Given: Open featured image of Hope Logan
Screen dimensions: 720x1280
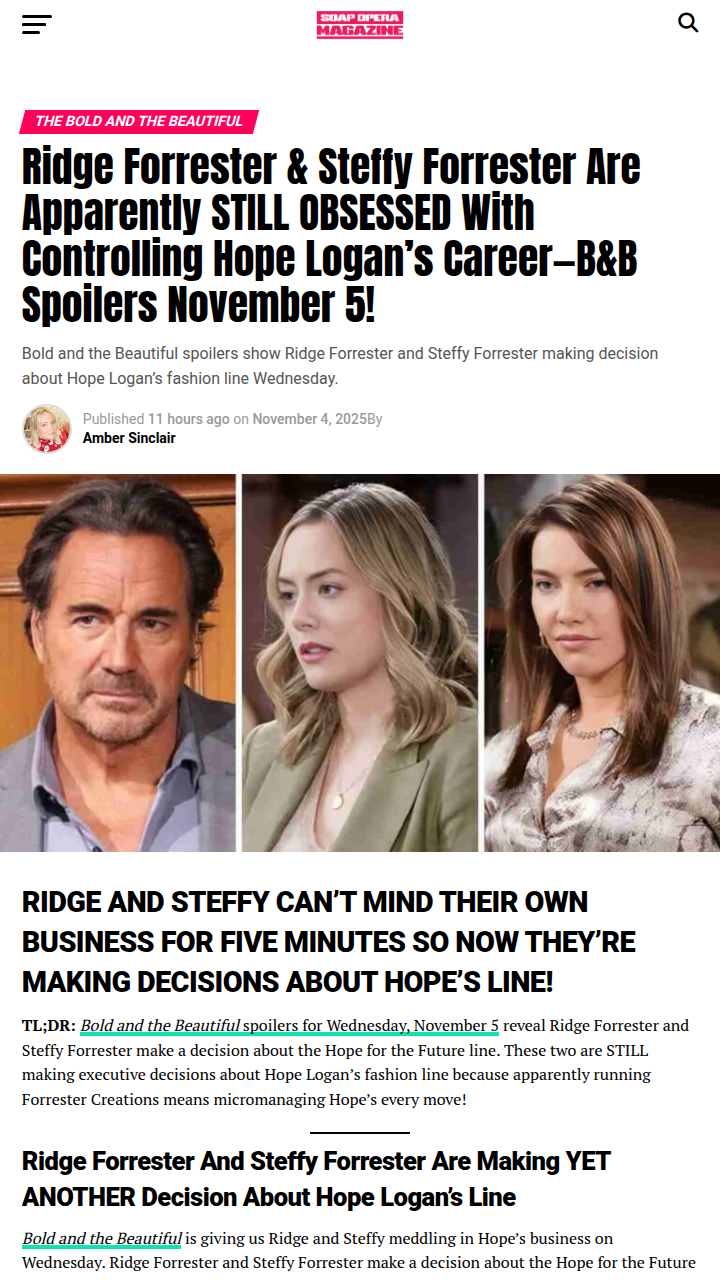Looking at the screenshot, I should tap(360, 663).
